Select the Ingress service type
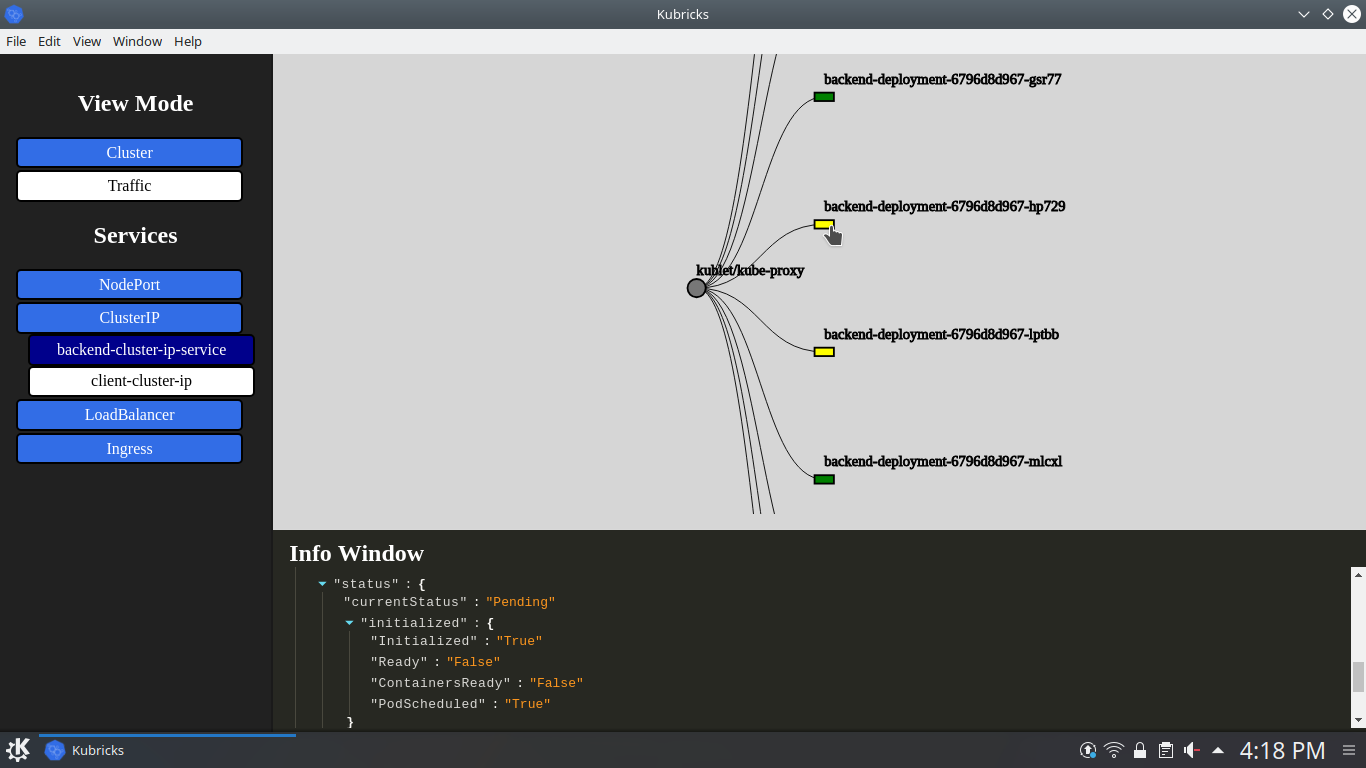Image resolution: width=1366 pixels, height=768 pixels. (129, 449)
